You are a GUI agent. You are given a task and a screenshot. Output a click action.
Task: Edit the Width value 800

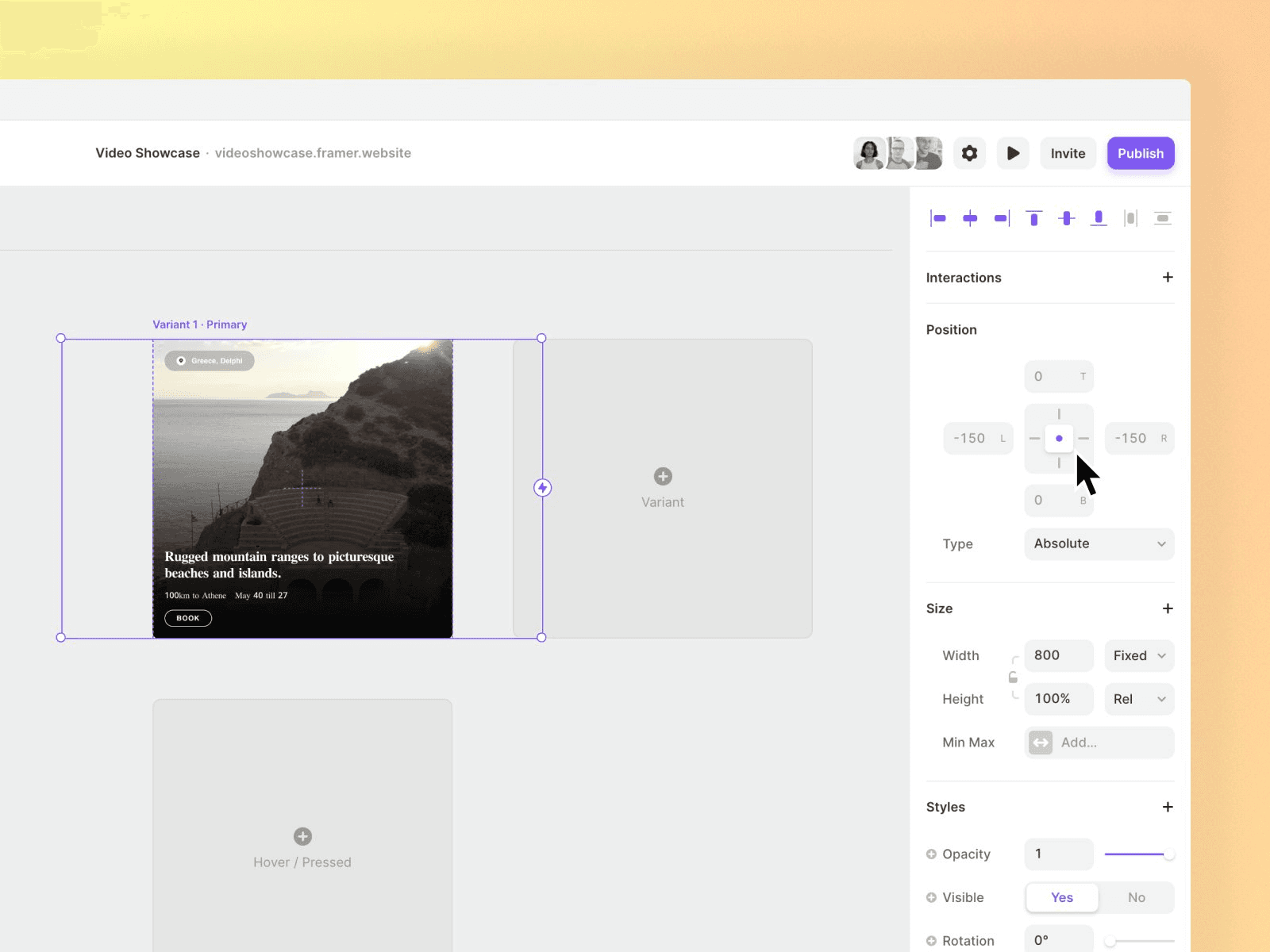coord(1059,655)
